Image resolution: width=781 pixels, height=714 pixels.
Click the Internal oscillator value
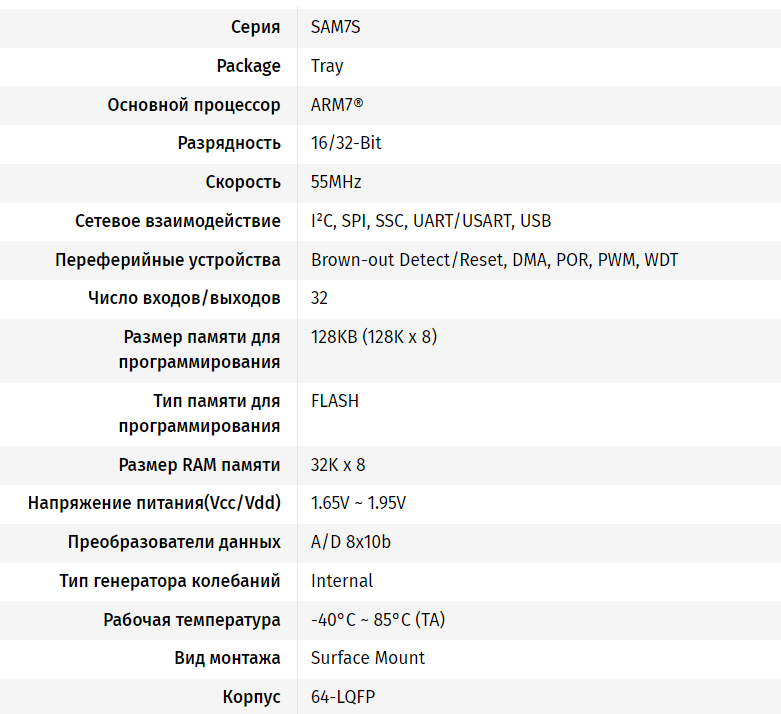(342, 581)
